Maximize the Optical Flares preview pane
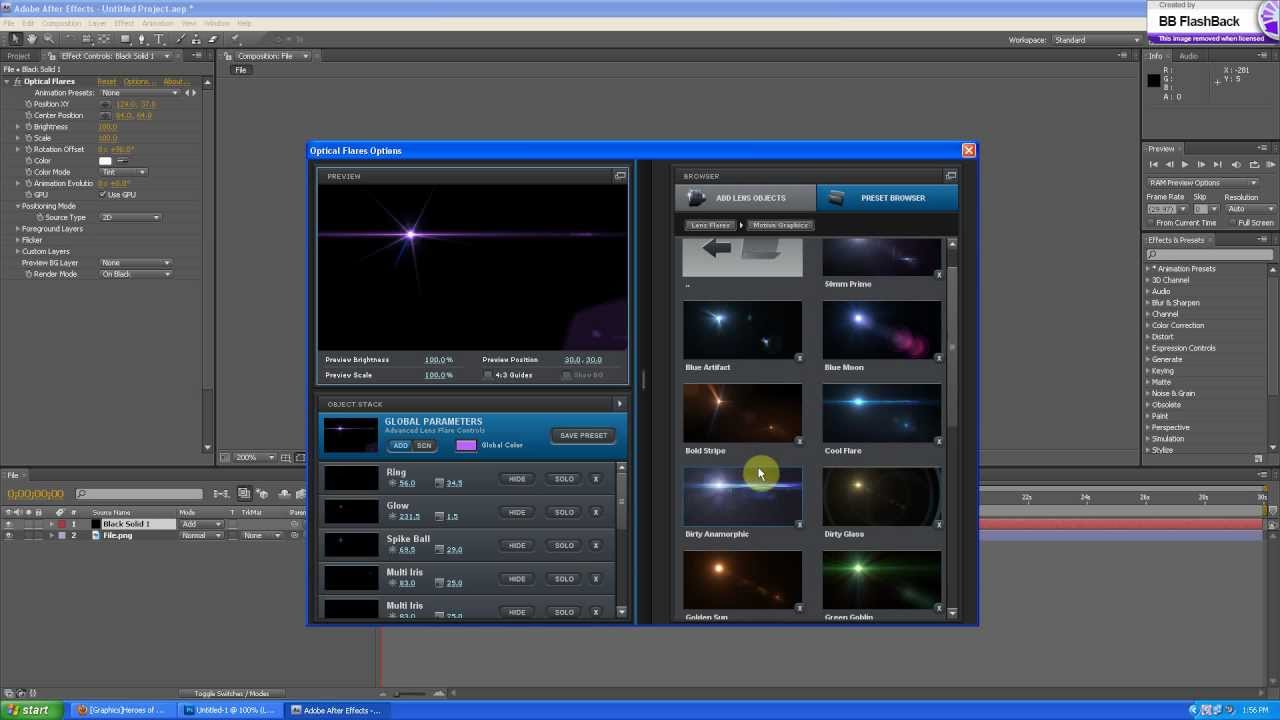 click(x=620, y=176)
